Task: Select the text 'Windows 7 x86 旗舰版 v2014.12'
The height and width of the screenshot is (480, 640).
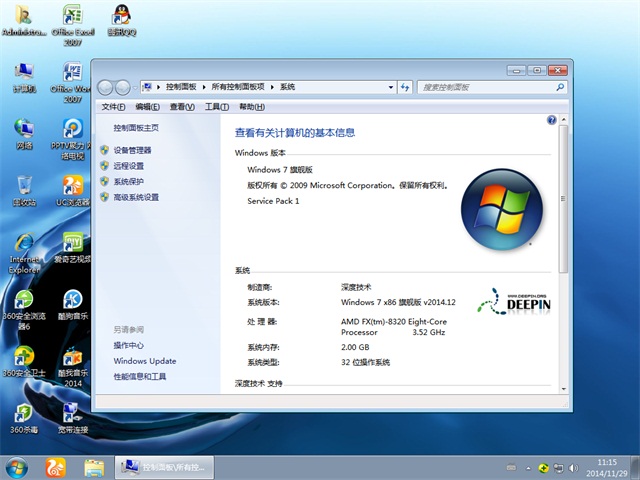Action: (398, 302)
